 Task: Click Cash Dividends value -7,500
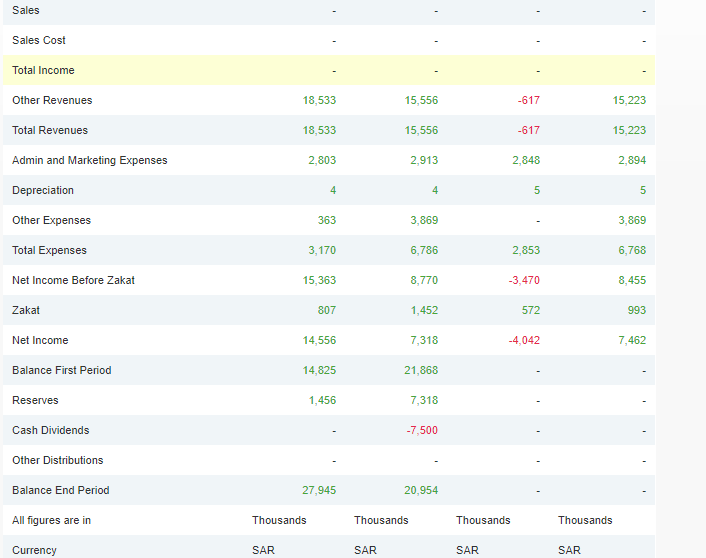tap(422, 430)
